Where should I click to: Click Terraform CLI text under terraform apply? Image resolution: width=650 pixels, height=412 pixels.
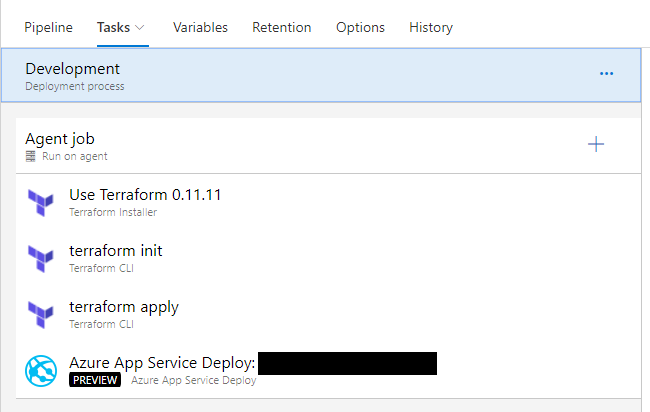pos(101,324)
